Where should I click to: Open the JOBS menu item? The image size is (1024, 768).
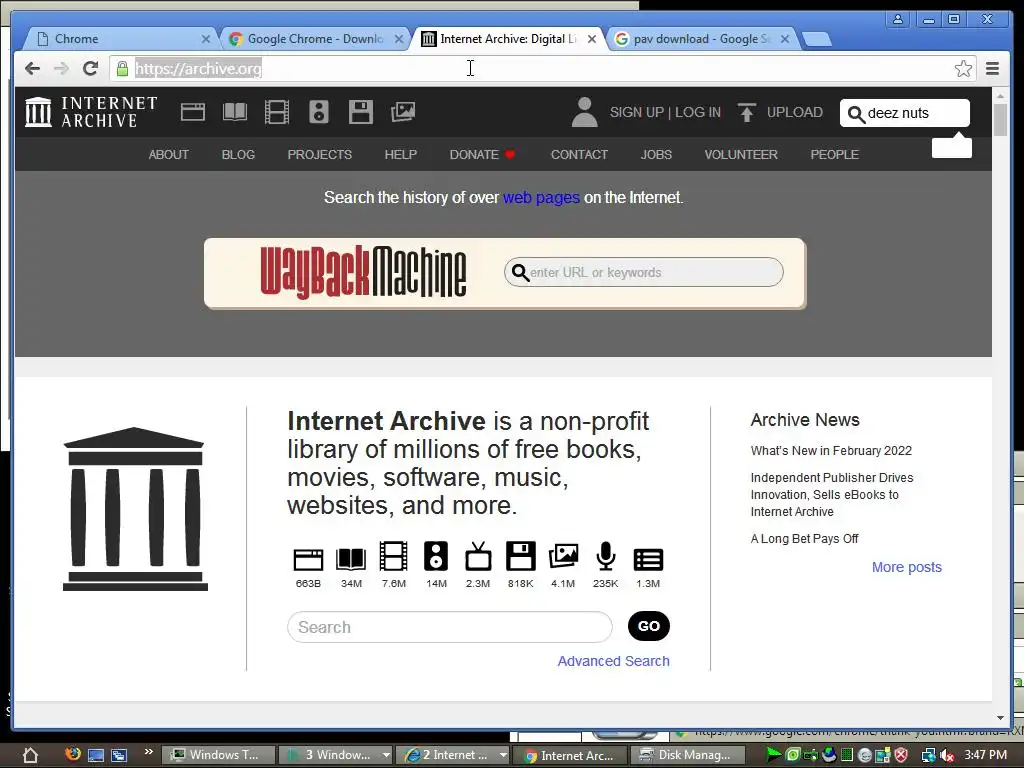tap(656, 155)
